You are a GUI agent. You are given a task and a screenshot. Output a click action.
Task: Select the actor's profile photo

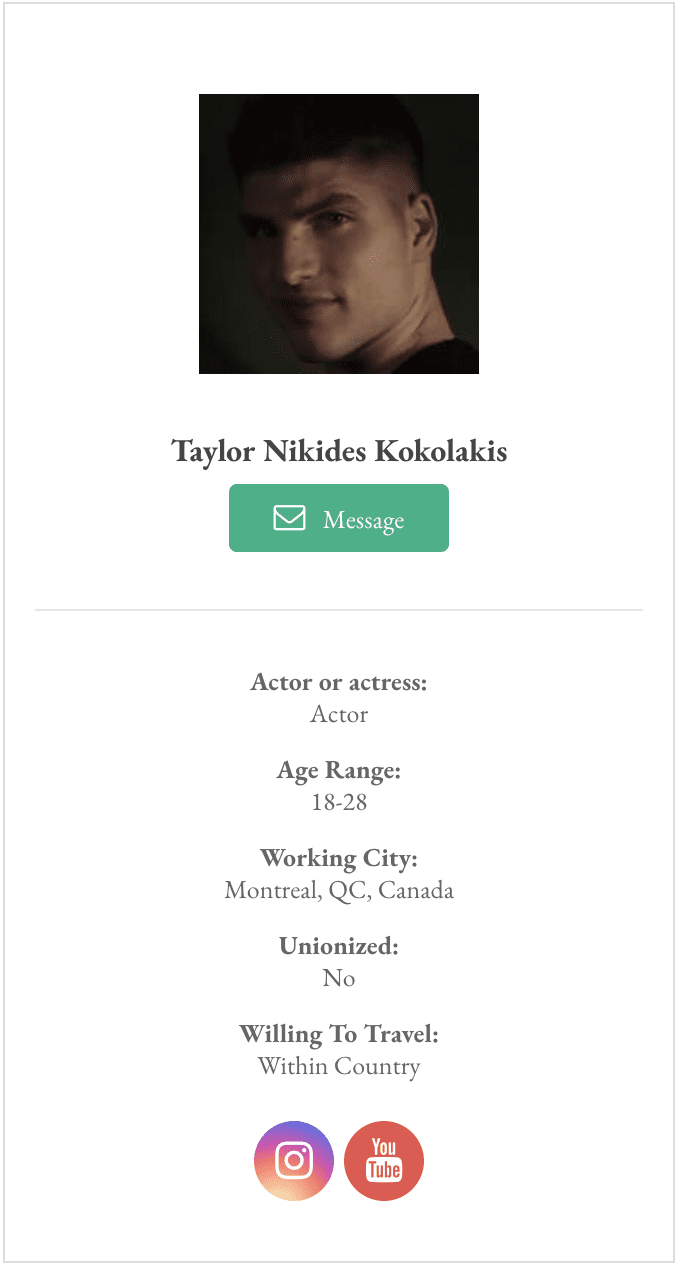[x=339, y=234]
